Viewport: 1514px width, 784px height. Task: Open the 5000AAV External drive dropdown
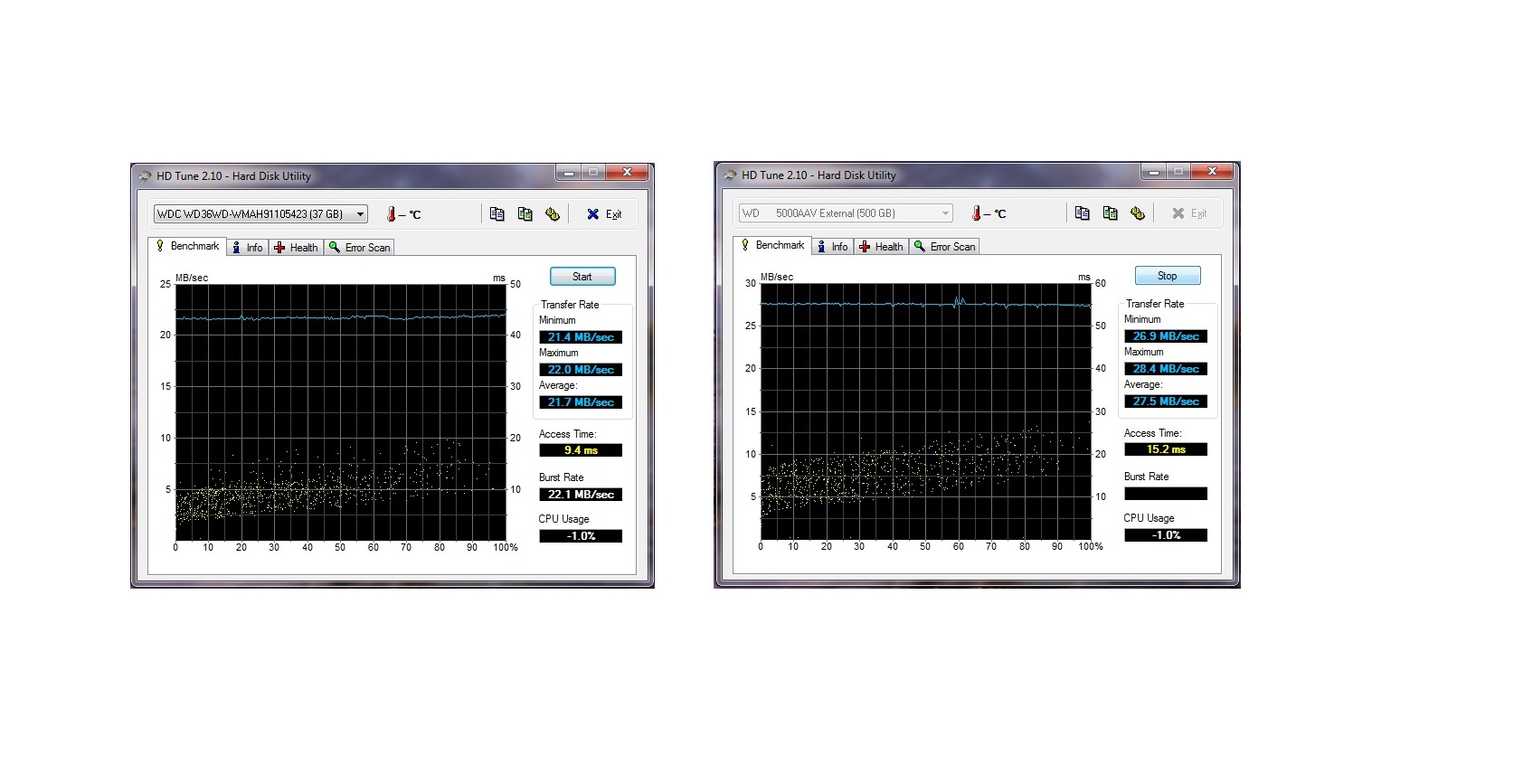pyautogui.click(x=846, y=213)
